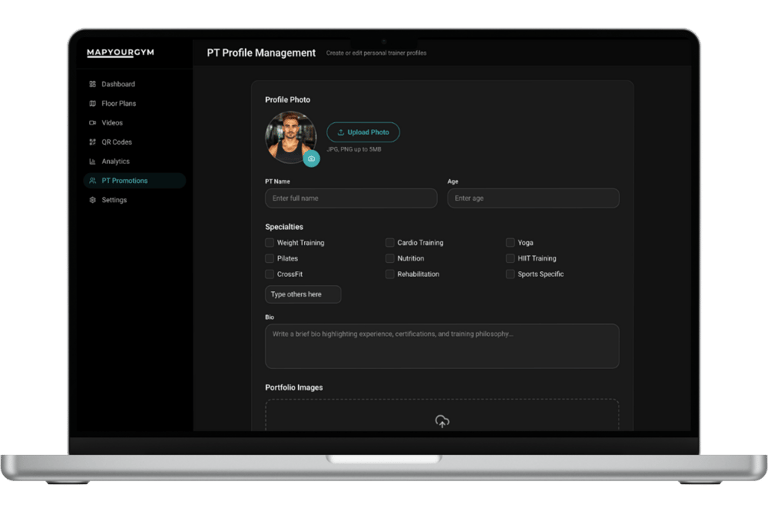This screenshot has height=512, width=768.
Task: Check the Weight Training specialty
Action: coord(269,243)
